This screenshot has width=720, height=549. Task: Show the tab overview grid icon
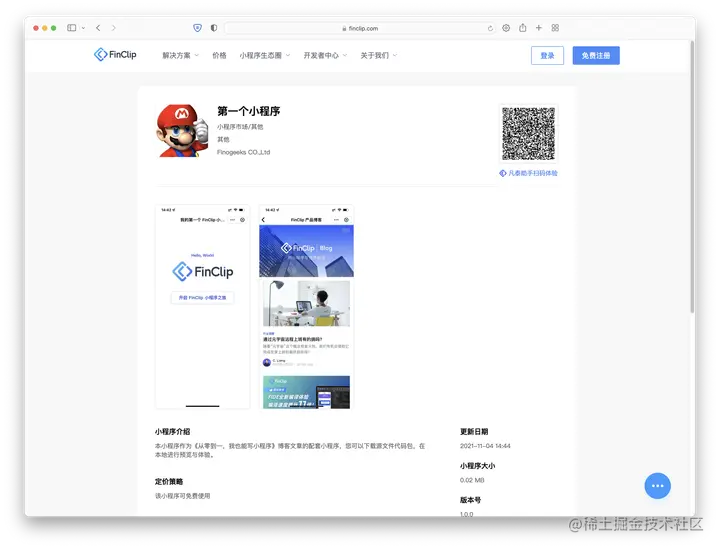(x=555, y=28)
